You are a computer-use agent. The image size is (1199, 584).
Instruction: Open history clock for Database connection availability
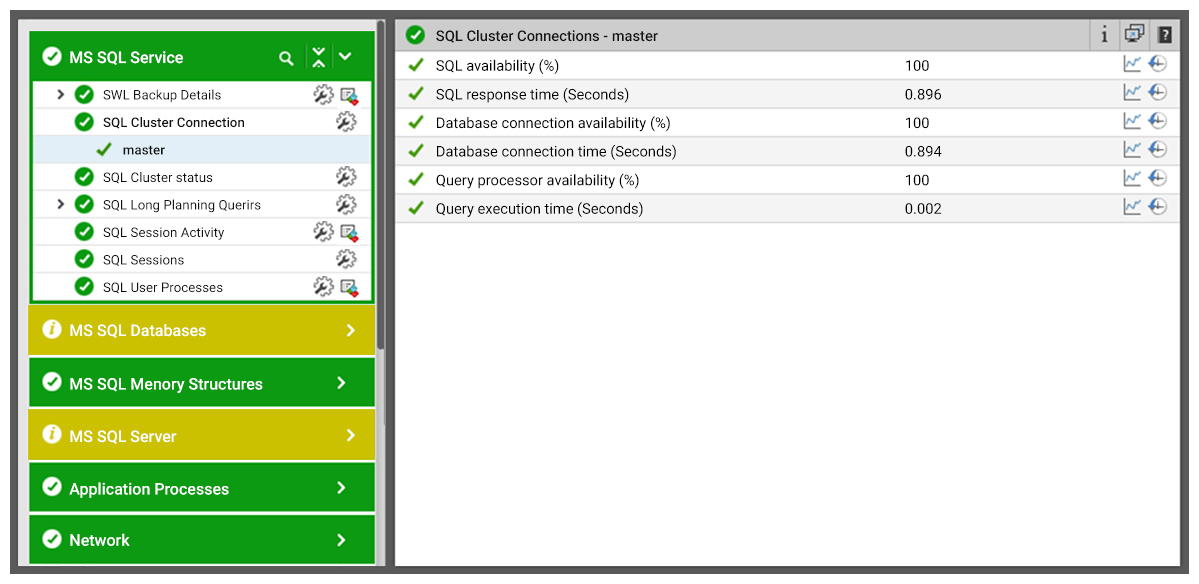click(1158, 121)
